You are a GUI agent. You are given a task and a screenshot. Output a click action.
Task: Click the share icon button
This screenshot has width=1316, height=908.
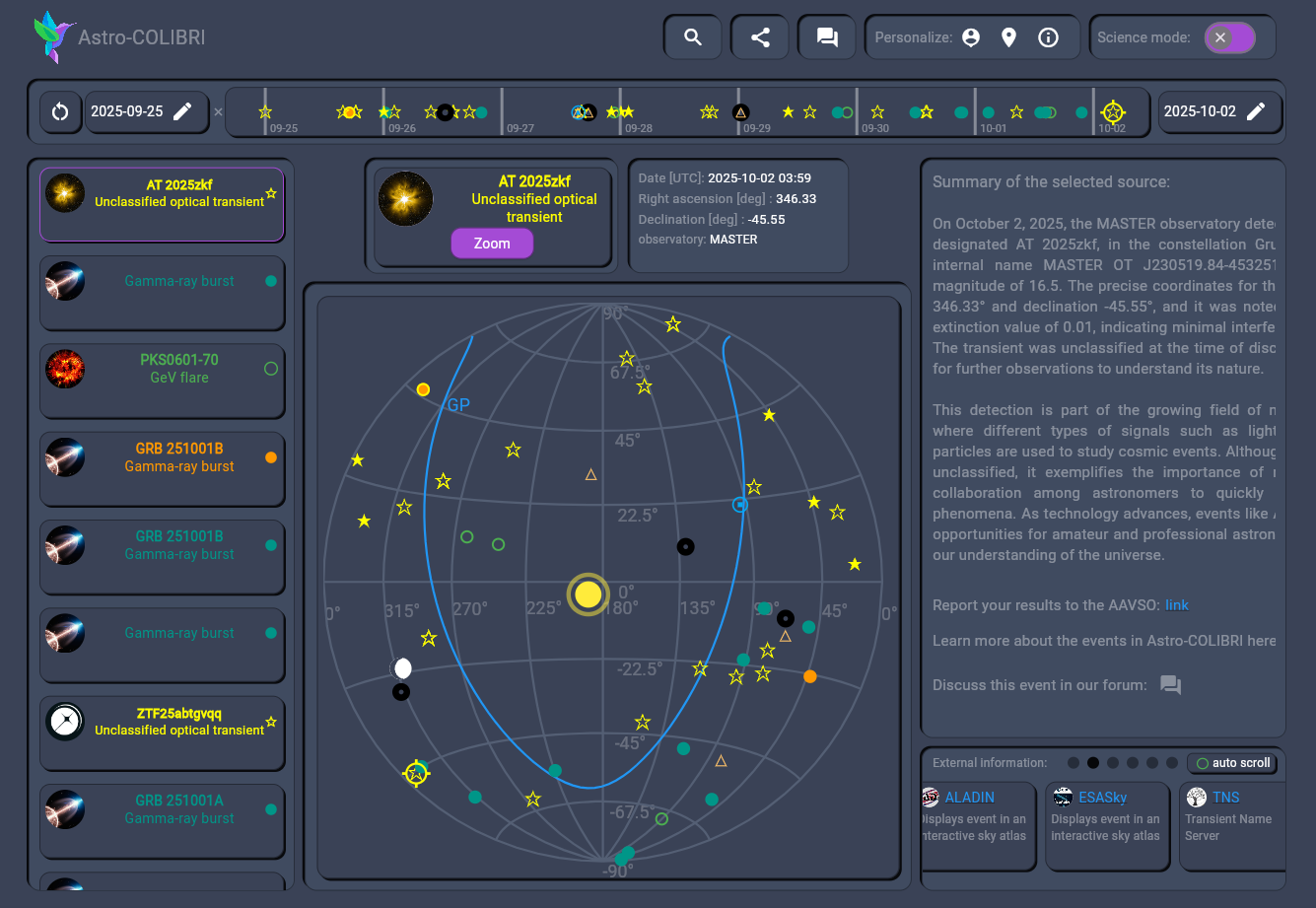[760, 37]
